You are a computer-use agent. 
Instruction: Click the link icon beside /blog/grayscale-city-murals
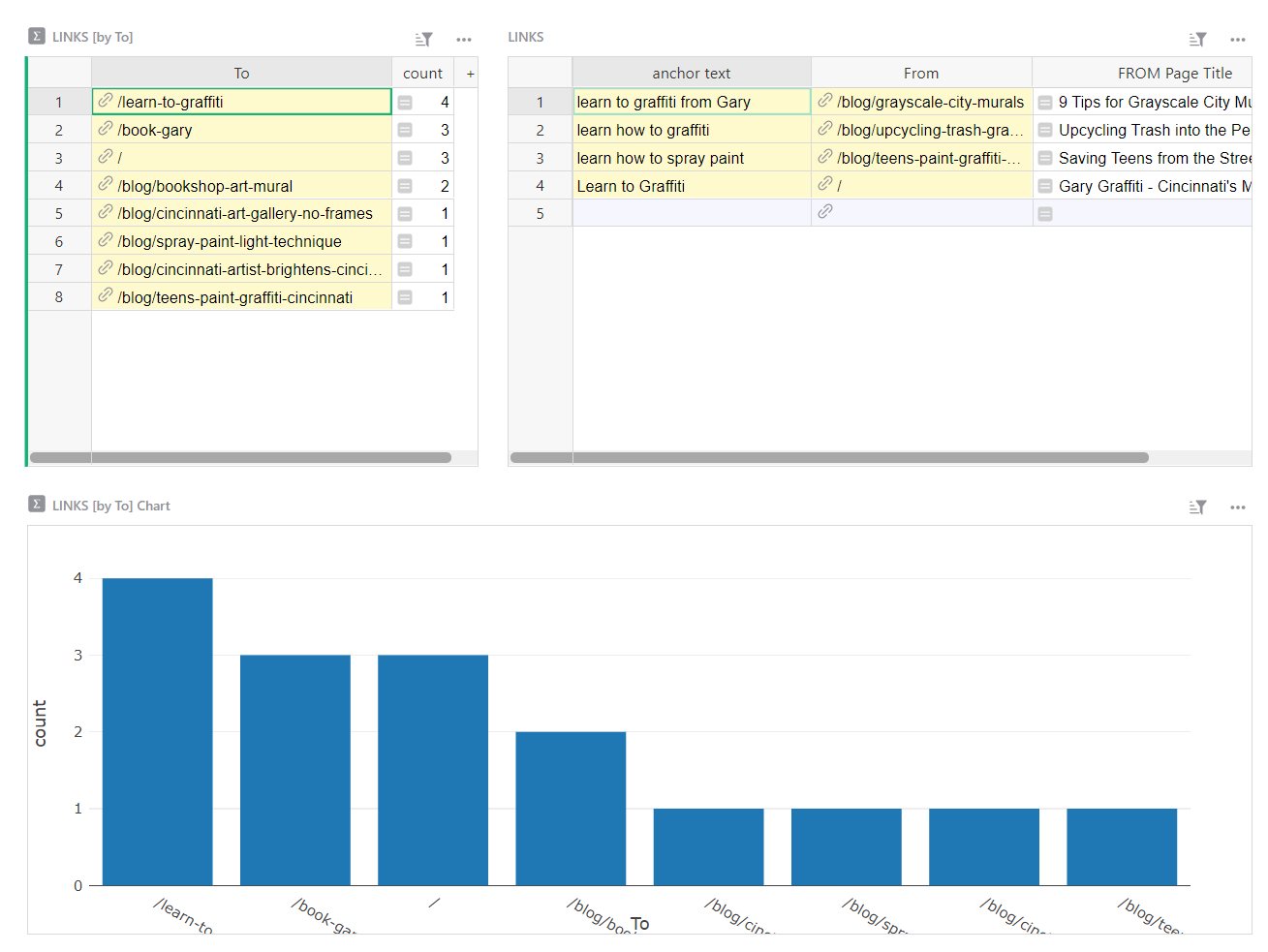pos(826,101)
